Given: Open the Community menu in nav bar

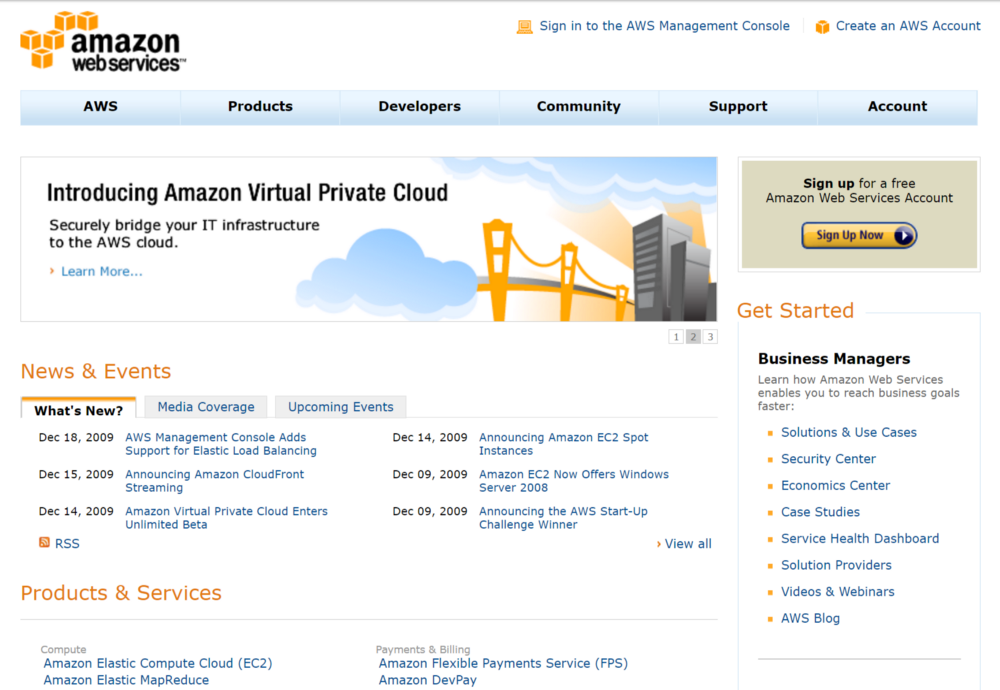Looking at the screenshot, I should click(578, 106).
